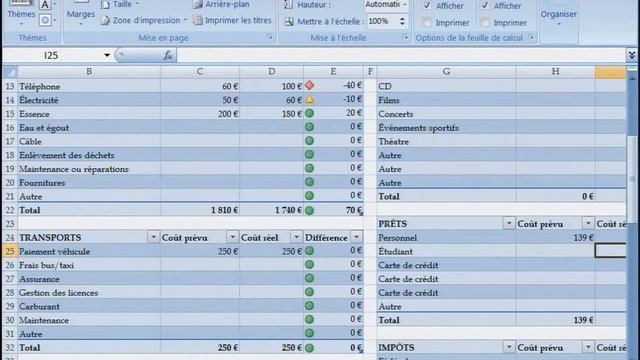Select cell Maintenance ou réparations
640x360 pixels.
click(89, 169)
